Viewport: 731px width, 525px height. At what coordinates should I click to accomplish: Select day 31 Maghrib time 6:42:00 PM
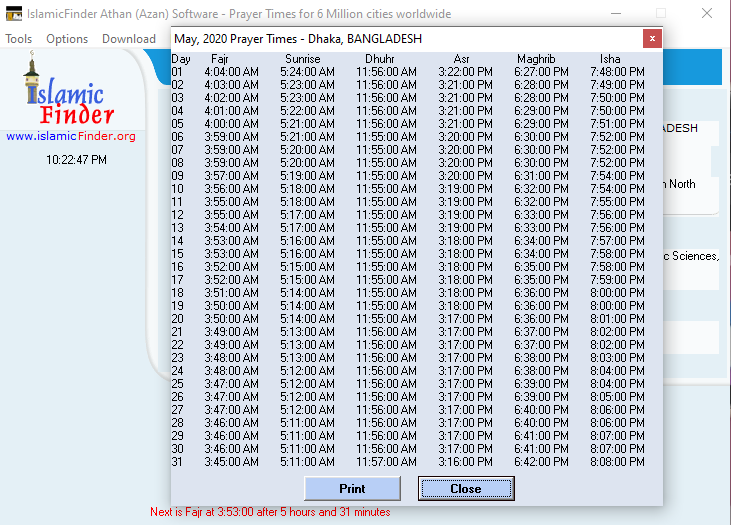click(x=541, y=462)
